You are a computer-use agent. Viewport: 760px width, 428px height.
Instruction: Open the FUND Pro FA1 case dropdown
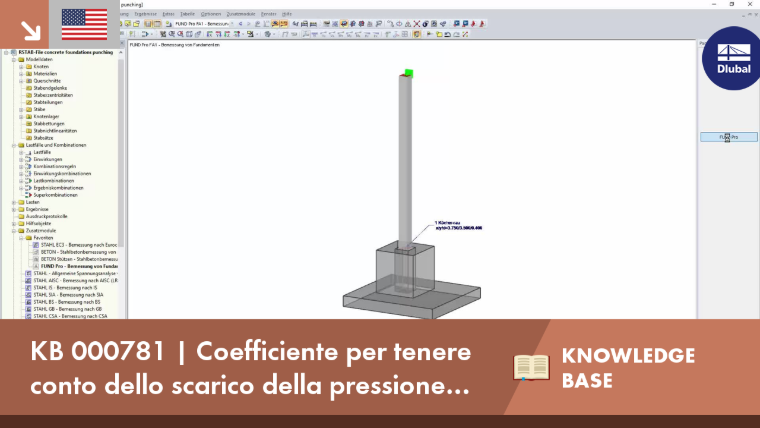click(232, 24)
